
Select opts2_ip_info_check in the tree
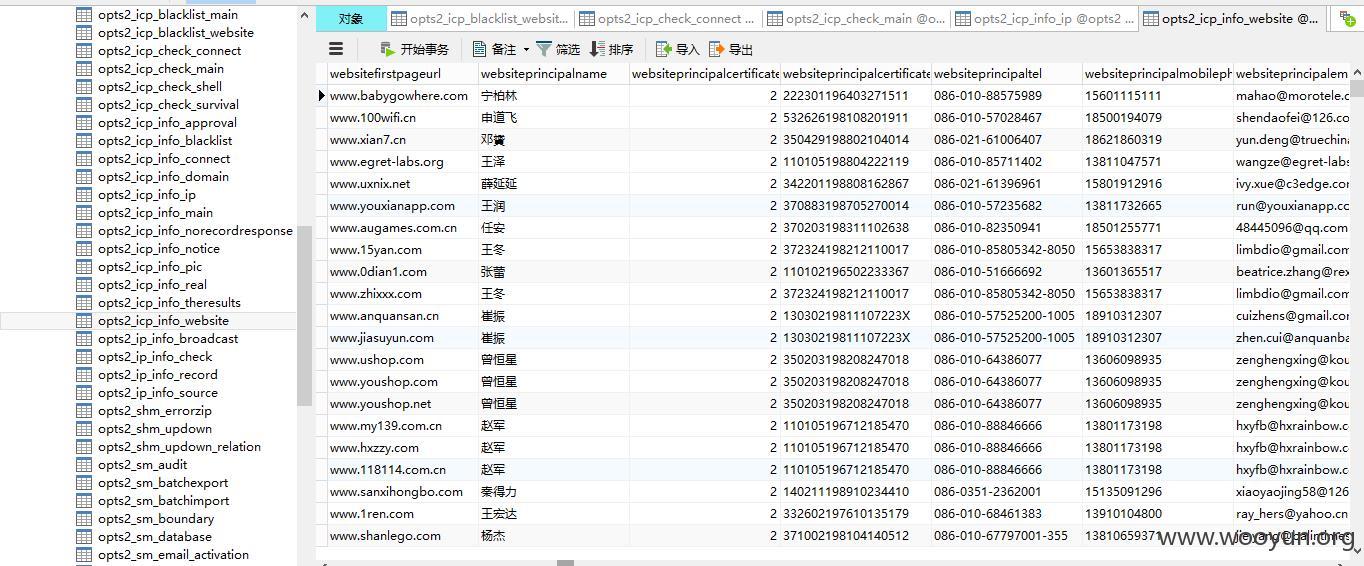point(155,357)
